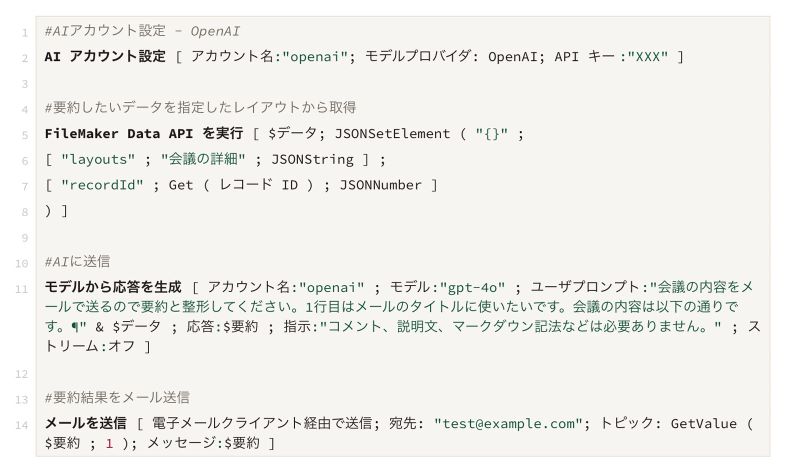The image size is (800, 473).
Task: Select the "#要約結果をメール送信" comment line
Action: pos(117,397)
